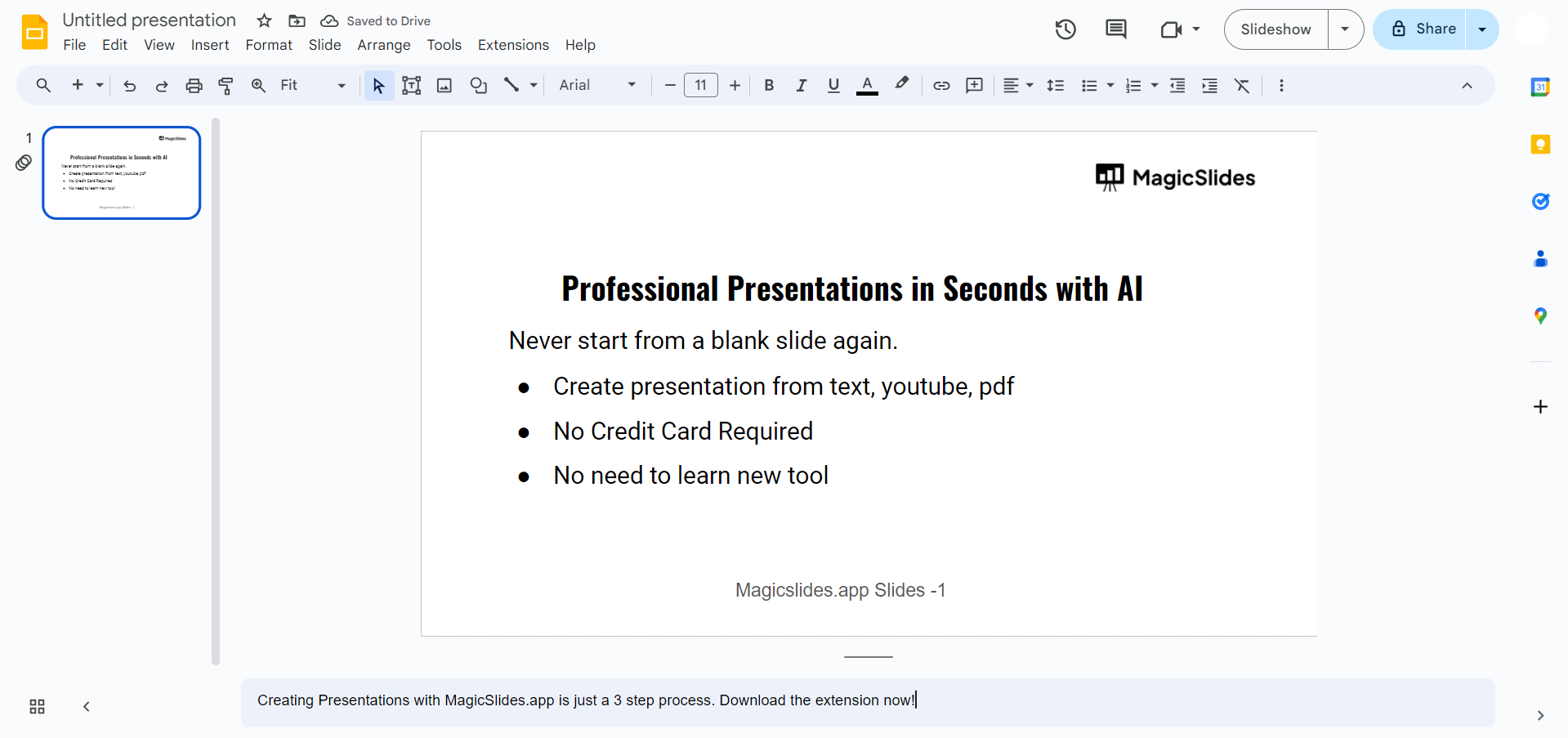The width and height of the screenshot is (1568, 738).
Task: Choose the select cursor tool
Action: click(x=379, y=85)
